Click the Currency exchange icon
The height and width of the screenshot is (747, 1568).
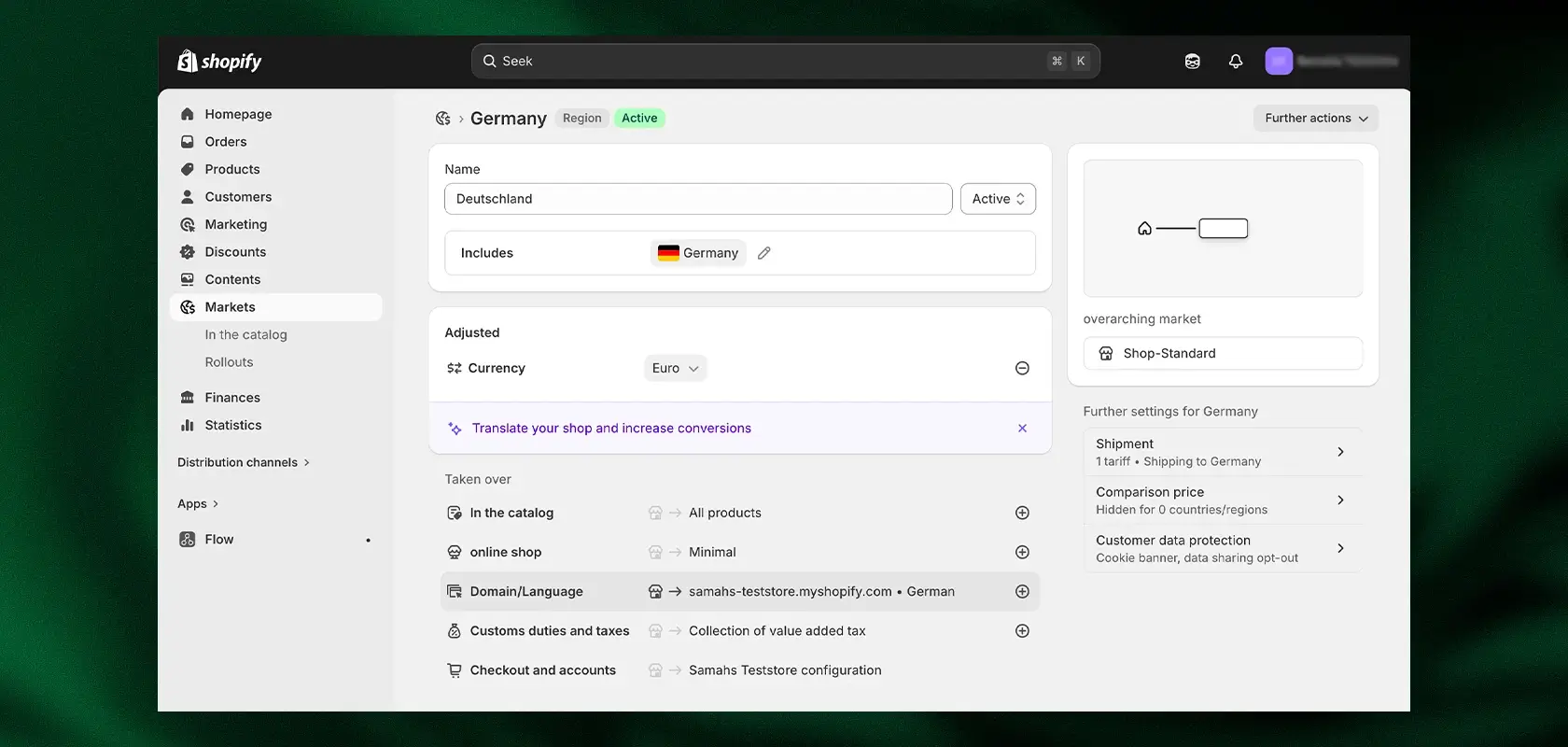pos(455,368)
